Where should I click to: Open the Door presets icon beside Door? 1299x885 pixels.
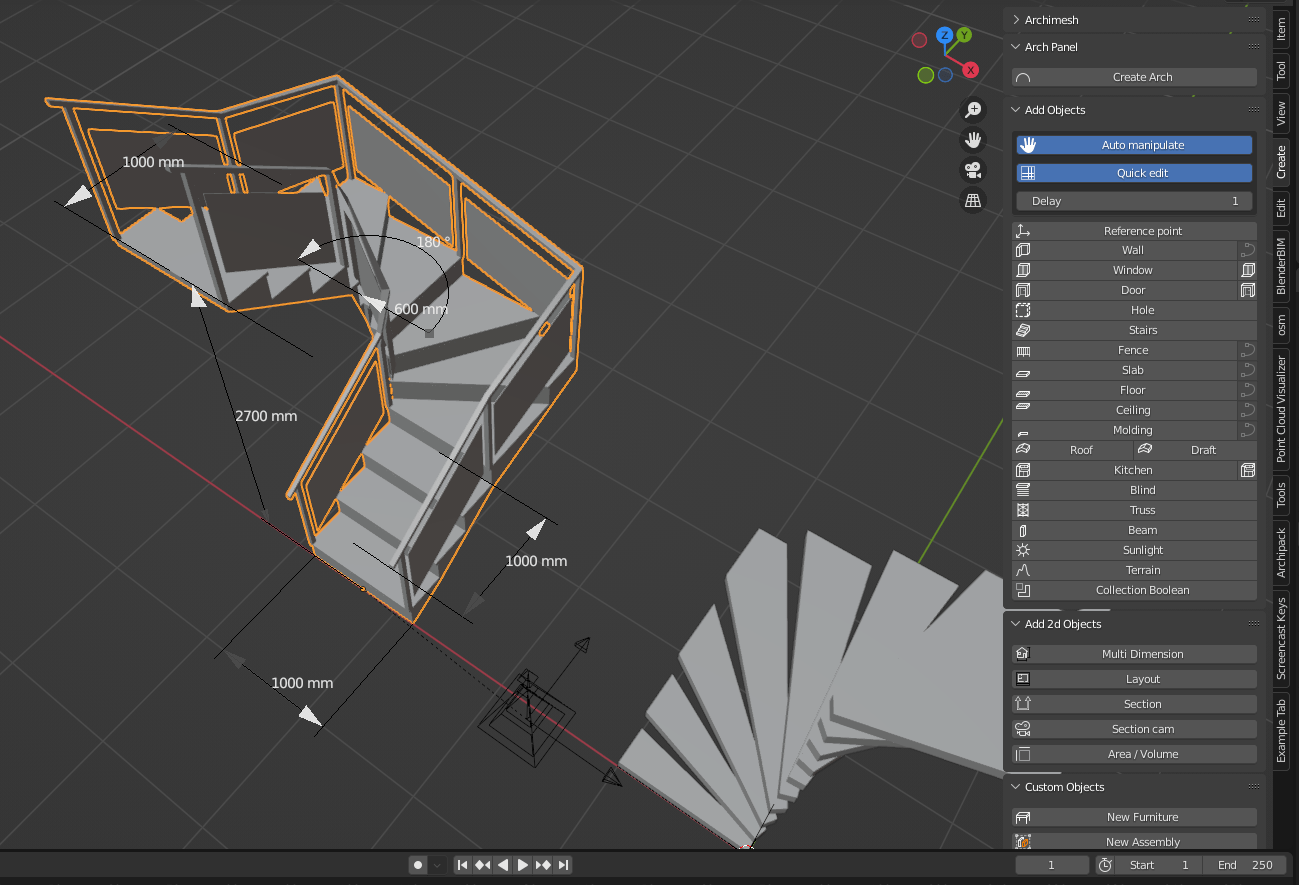click(1248, 290)
